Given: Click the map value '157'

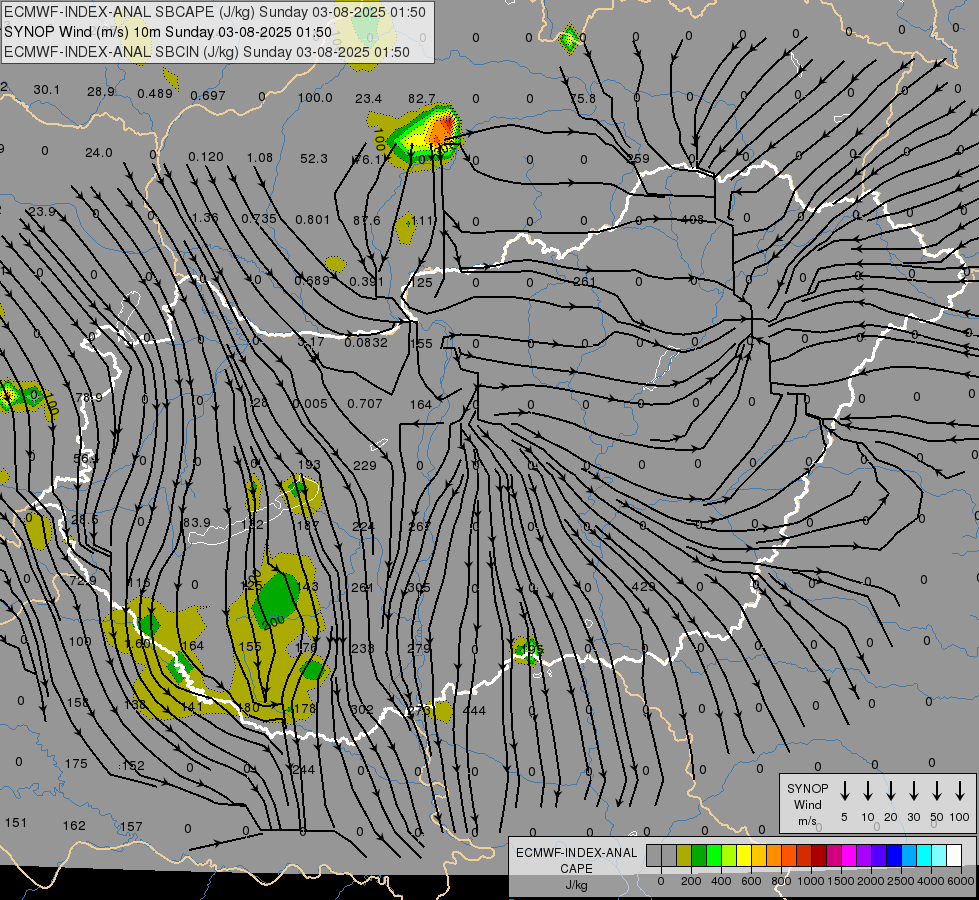Looking at the screenshot, I should pos(131,827).
